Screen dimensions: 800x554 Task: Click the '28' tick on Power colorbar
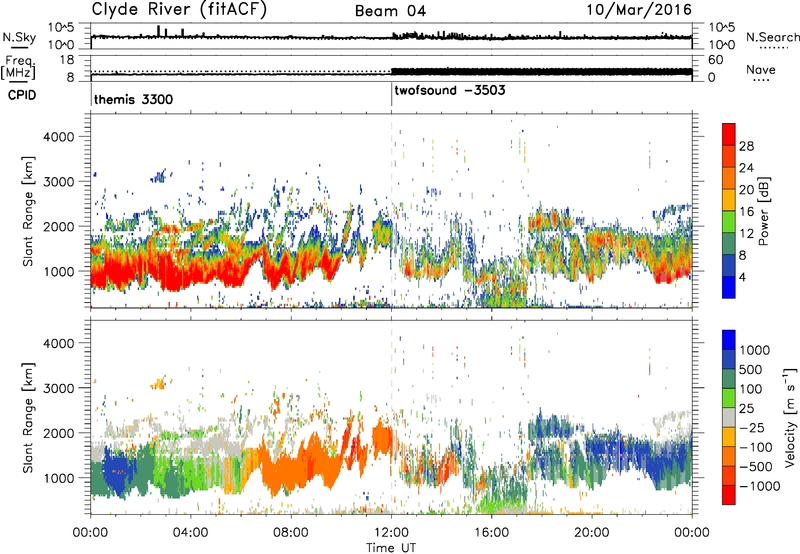746,146
